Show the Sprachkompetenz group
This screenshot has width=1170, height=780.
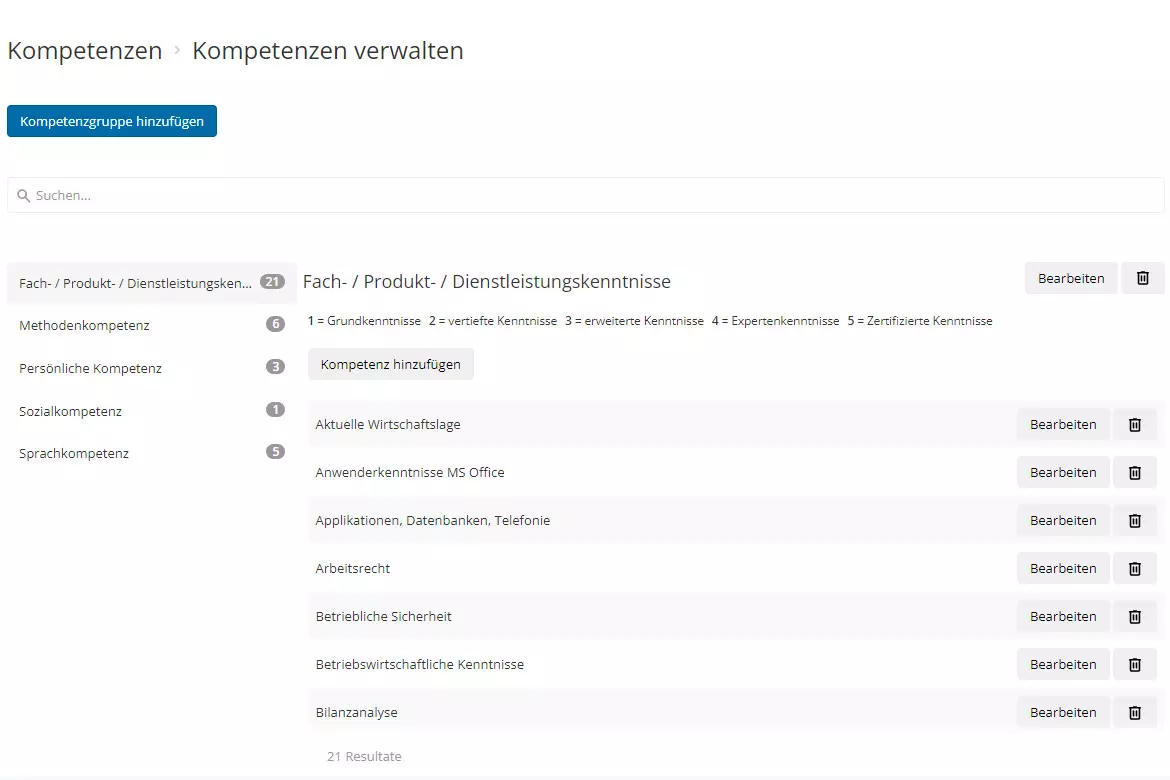(74, 453)
